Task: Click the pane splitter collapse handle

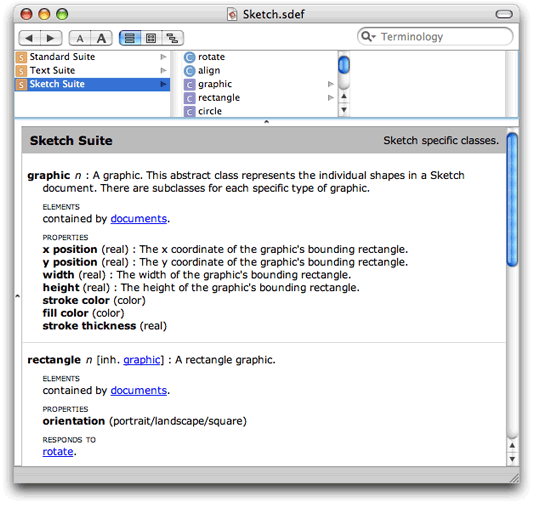Action: (x=267, y=122)
